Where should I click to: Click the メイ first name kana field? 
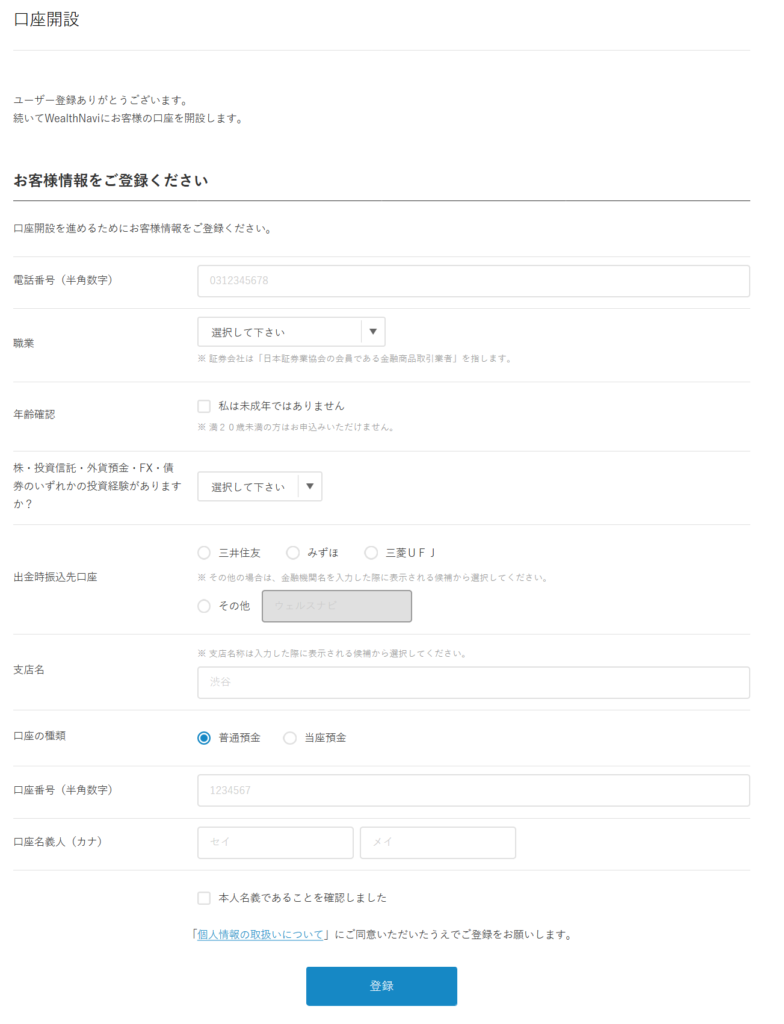point(437,842)
